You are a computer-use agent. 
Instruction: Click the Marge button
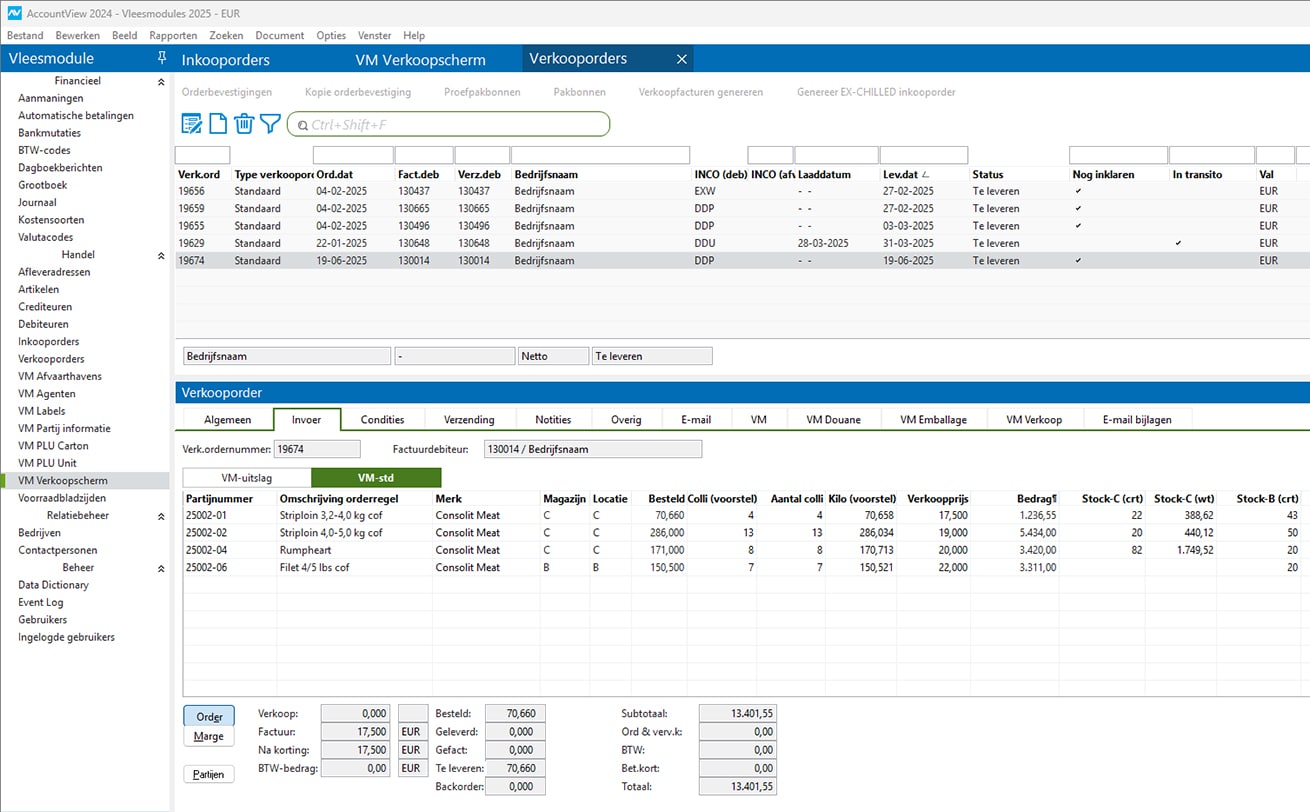coord(209,737)
